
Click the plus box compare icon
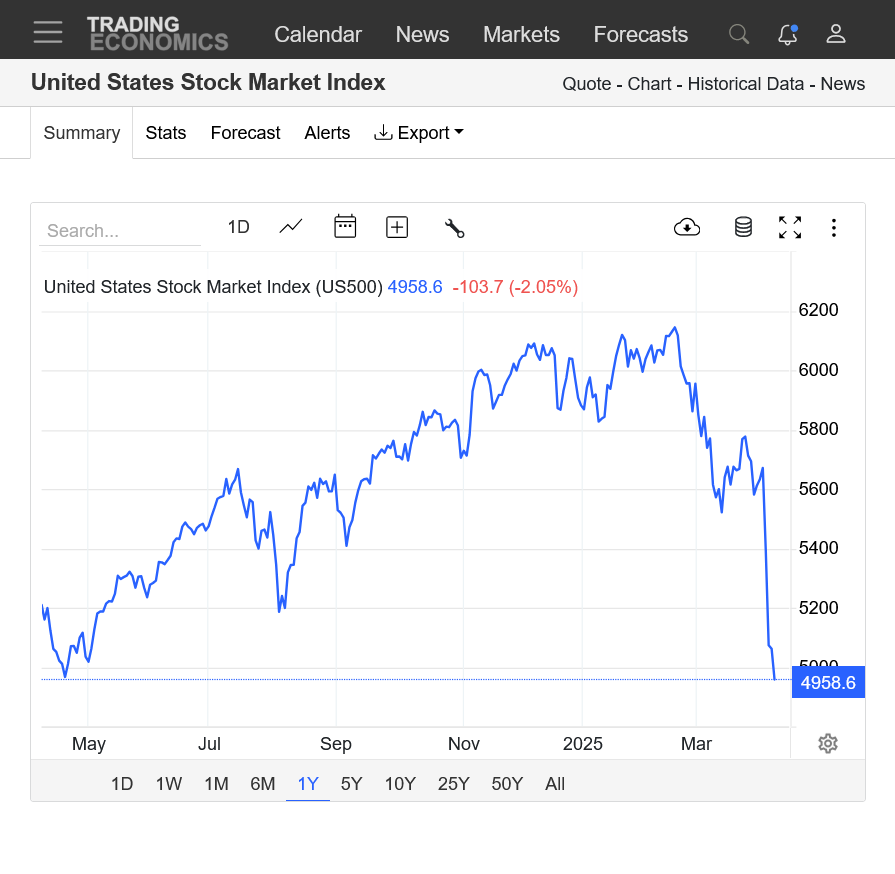(x=397, y=227)
